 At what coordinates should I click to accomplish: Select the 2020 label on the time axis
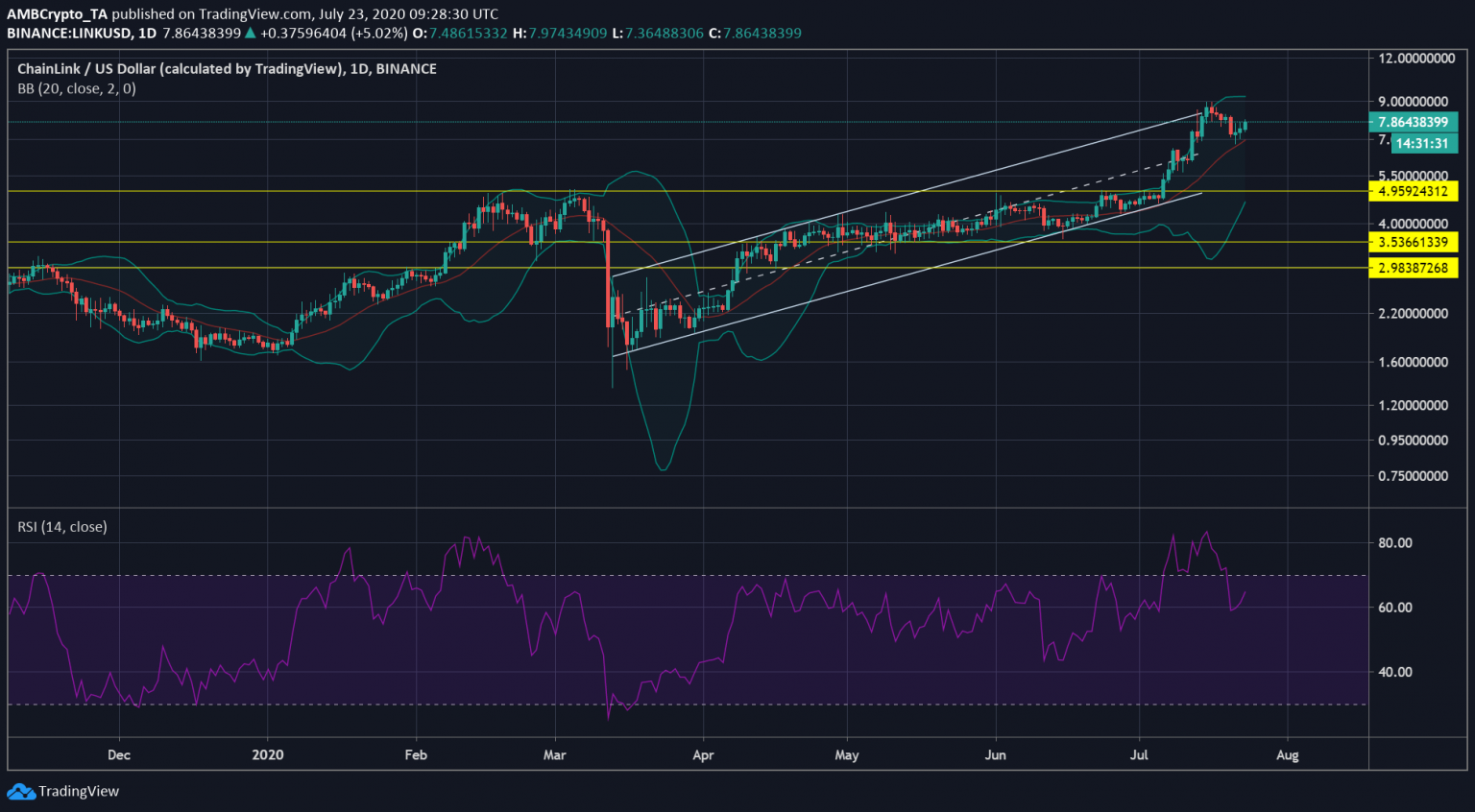268,755
